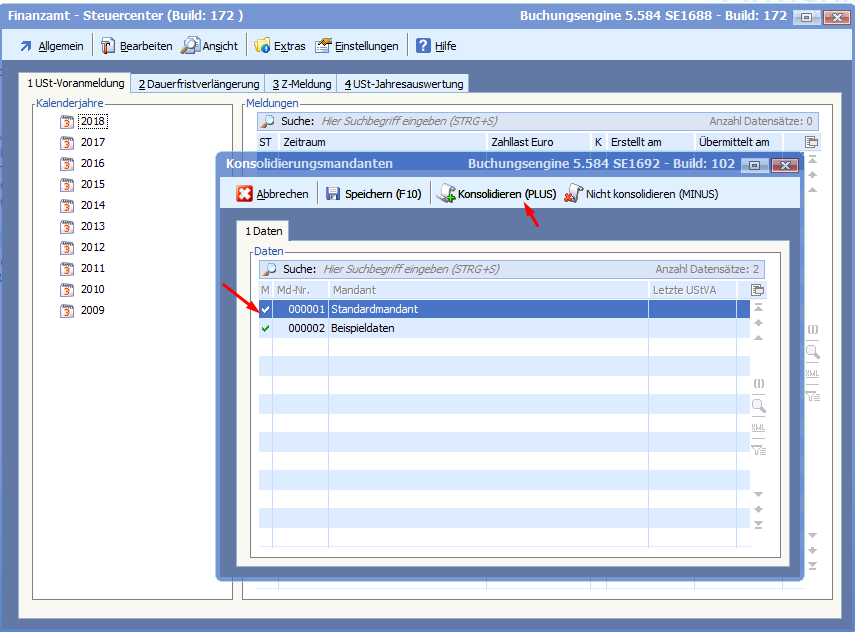Select the 1 Daten tab

[264, 231]
